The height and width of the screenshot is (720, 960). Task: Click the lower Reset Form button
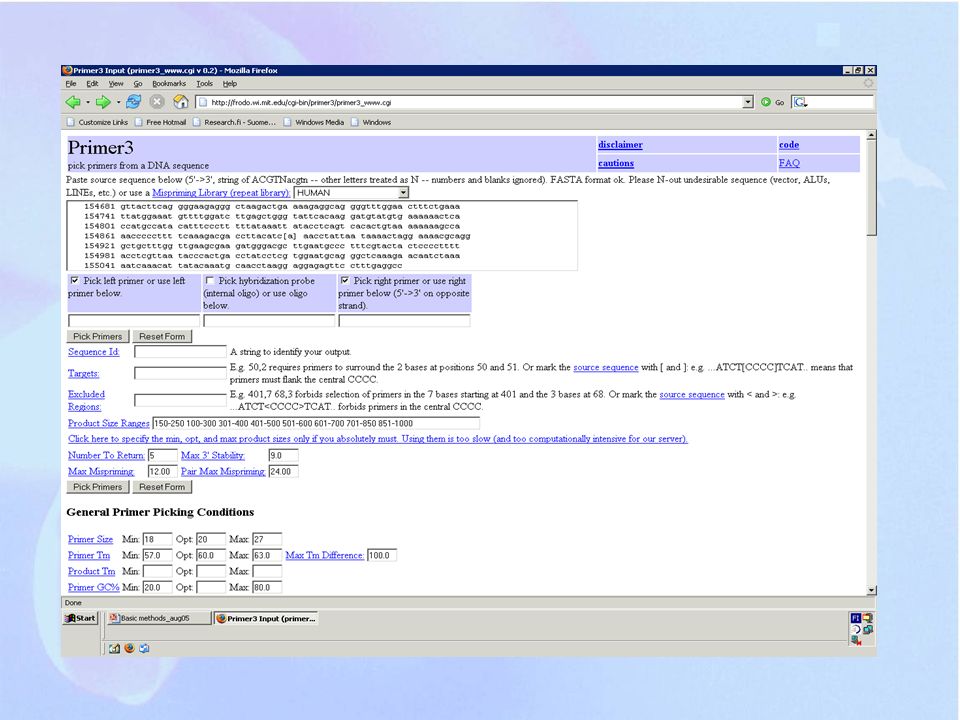pyautogui.click(x=162, y=487)
